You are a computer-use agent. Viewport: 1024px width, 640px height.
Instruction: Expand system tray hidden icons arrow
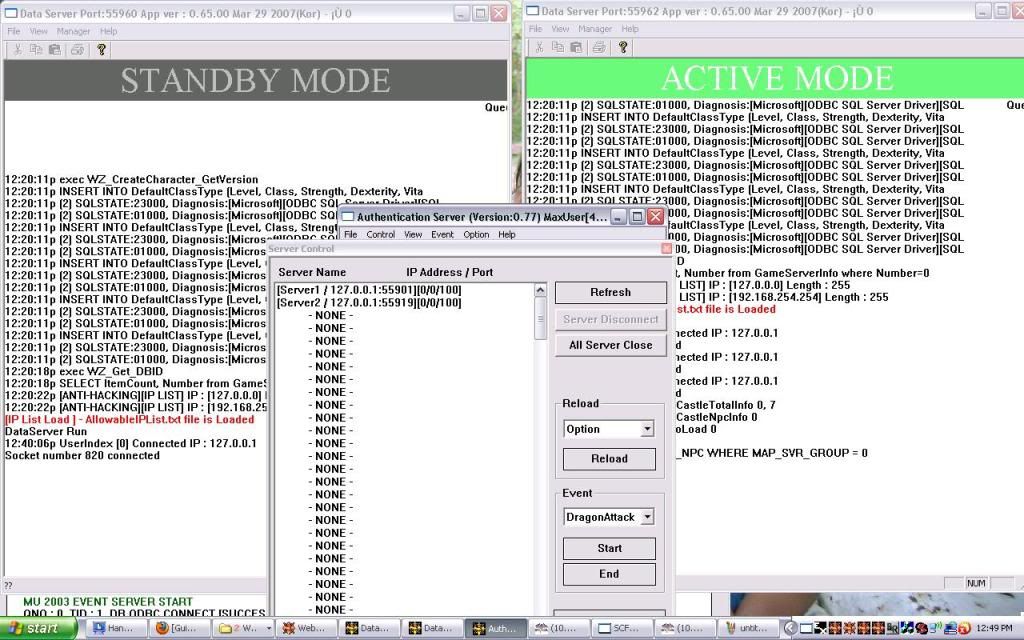(x=790, y=628)
